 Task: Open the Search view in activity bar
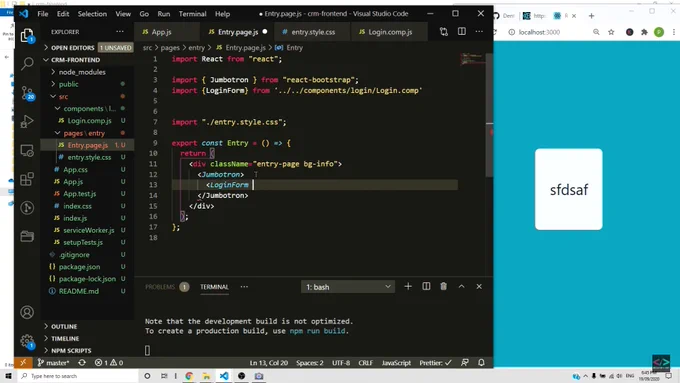click(x=27, y=64)
